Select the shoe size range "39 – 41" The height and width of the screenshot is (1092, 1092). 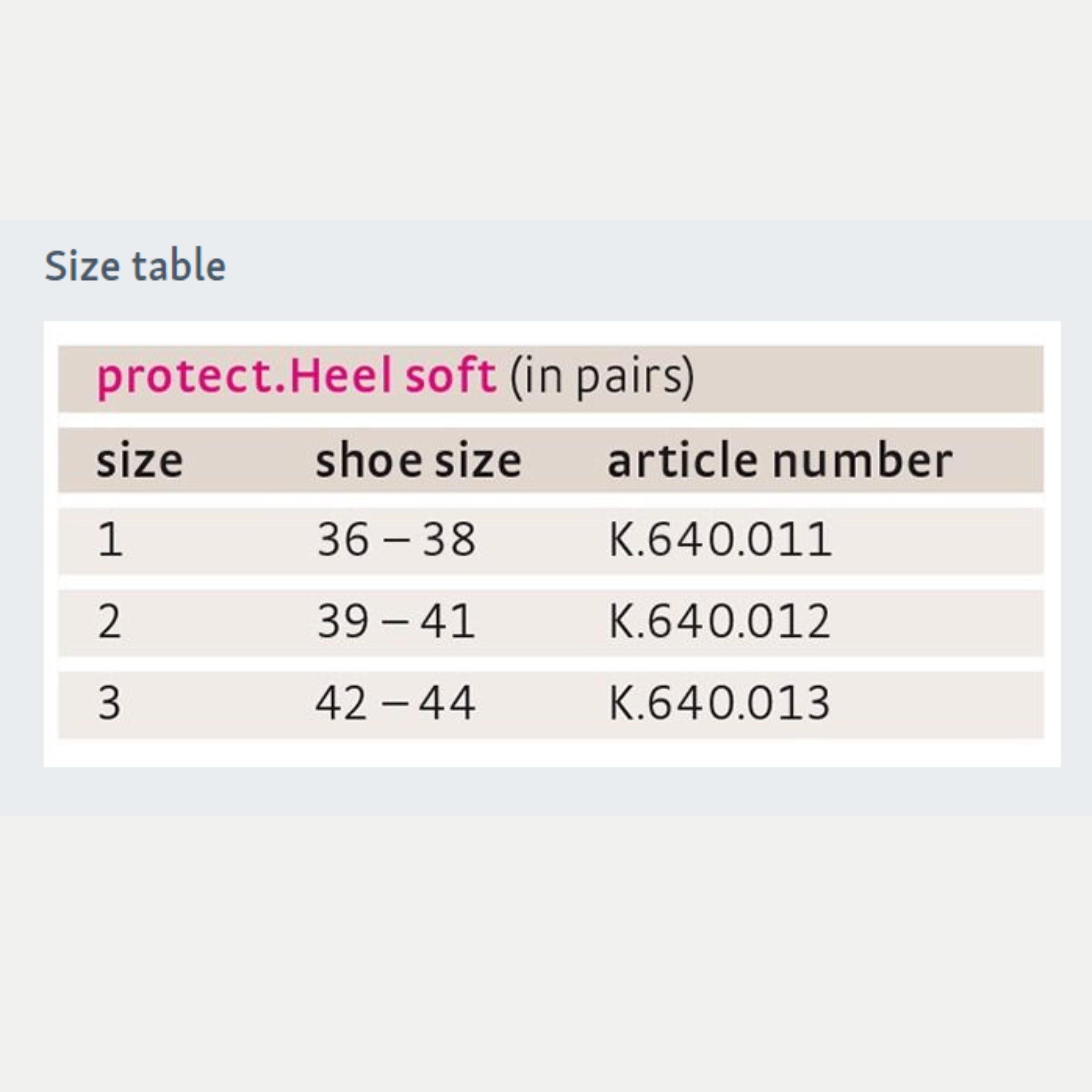click(x=396, y=622)
